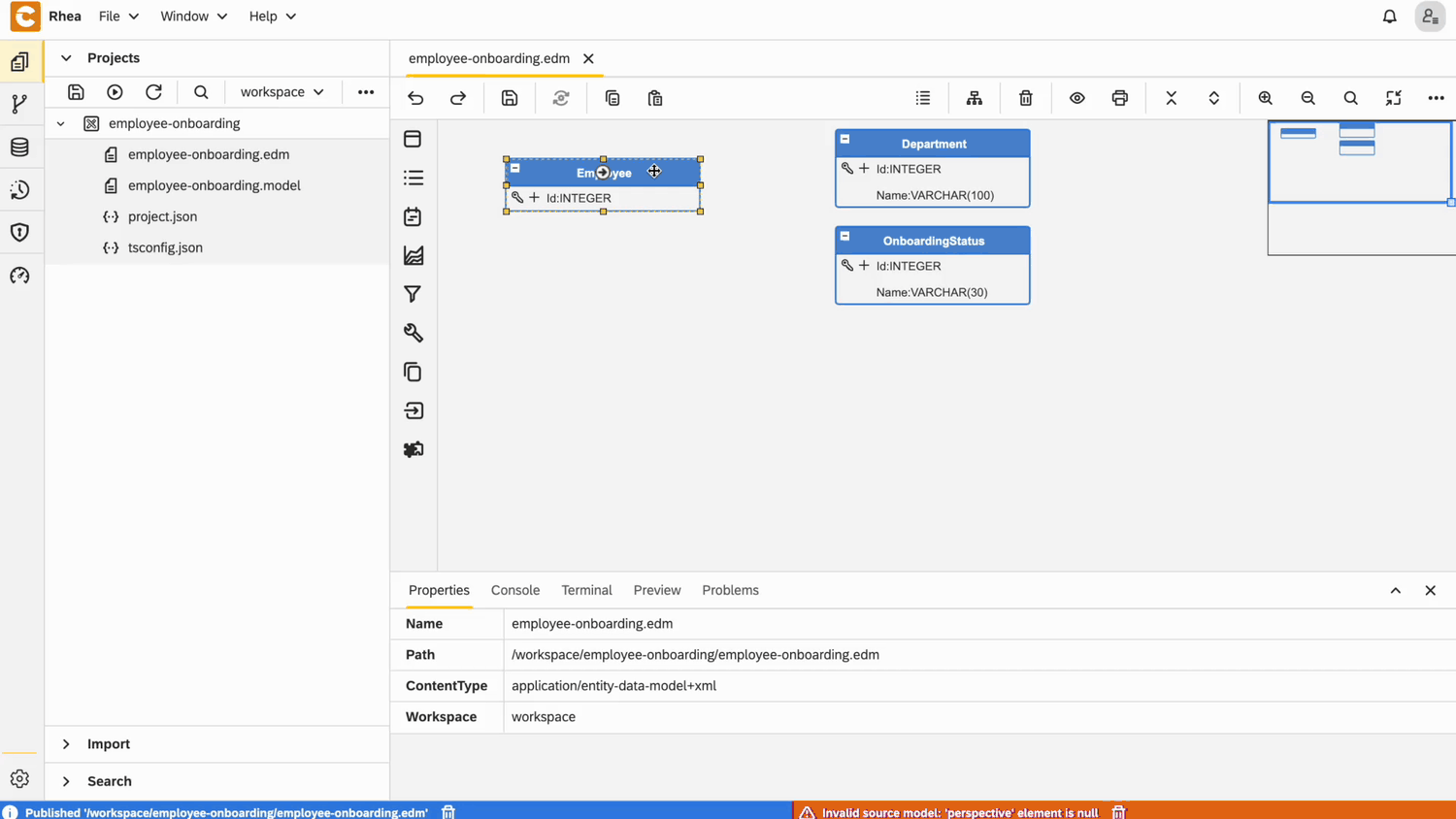Collapse the employee-onboarding project tree node
The image size is (1456, 819).
click(x=61, y=124)
